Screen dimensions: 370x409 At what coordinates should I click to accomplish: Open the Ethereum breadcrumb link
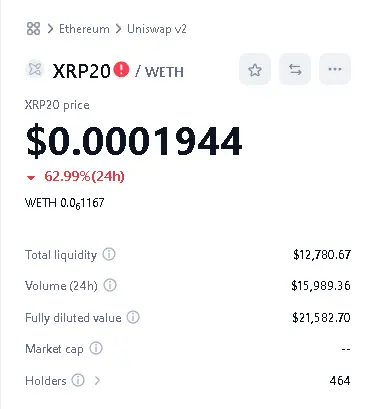pyautogui.click(x=84, y=29)
